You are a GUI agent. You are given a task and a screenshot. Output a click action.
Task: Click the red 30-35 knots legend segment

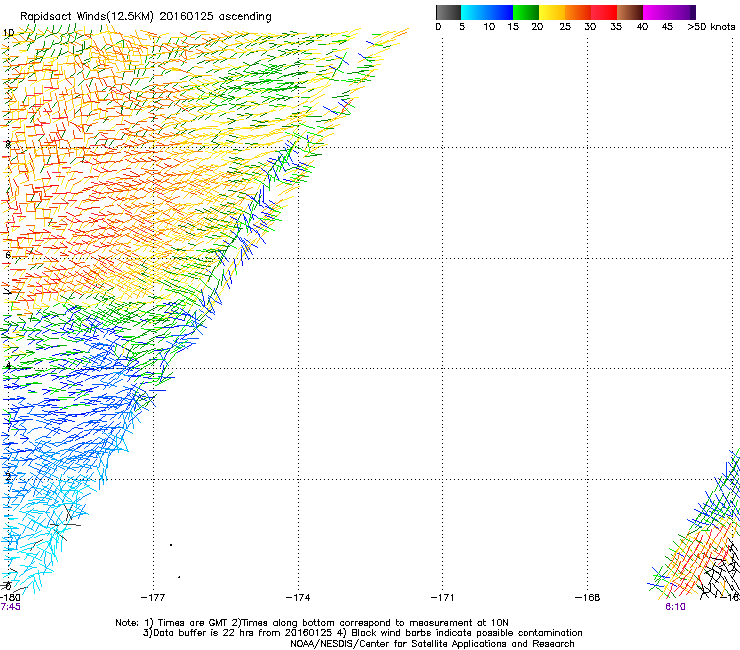(x=604, y=12)
